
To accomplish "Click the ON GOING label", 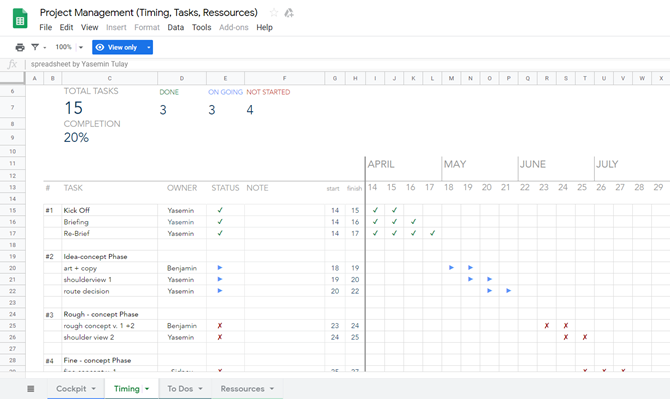I will [x=225, y=92].
